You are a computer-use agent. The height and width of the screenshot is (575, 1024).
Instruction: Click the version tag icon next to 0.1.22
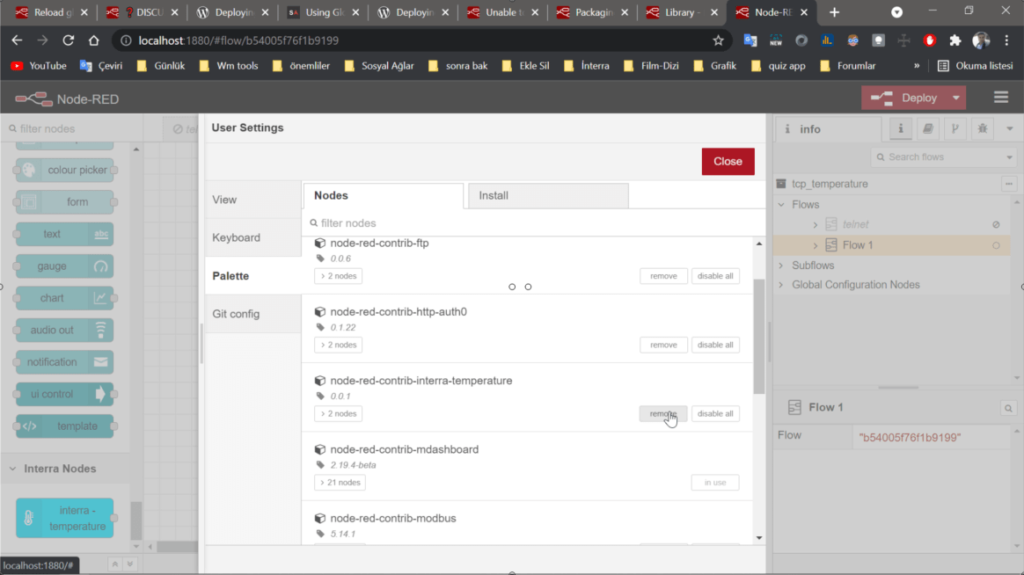pos(320,327)
